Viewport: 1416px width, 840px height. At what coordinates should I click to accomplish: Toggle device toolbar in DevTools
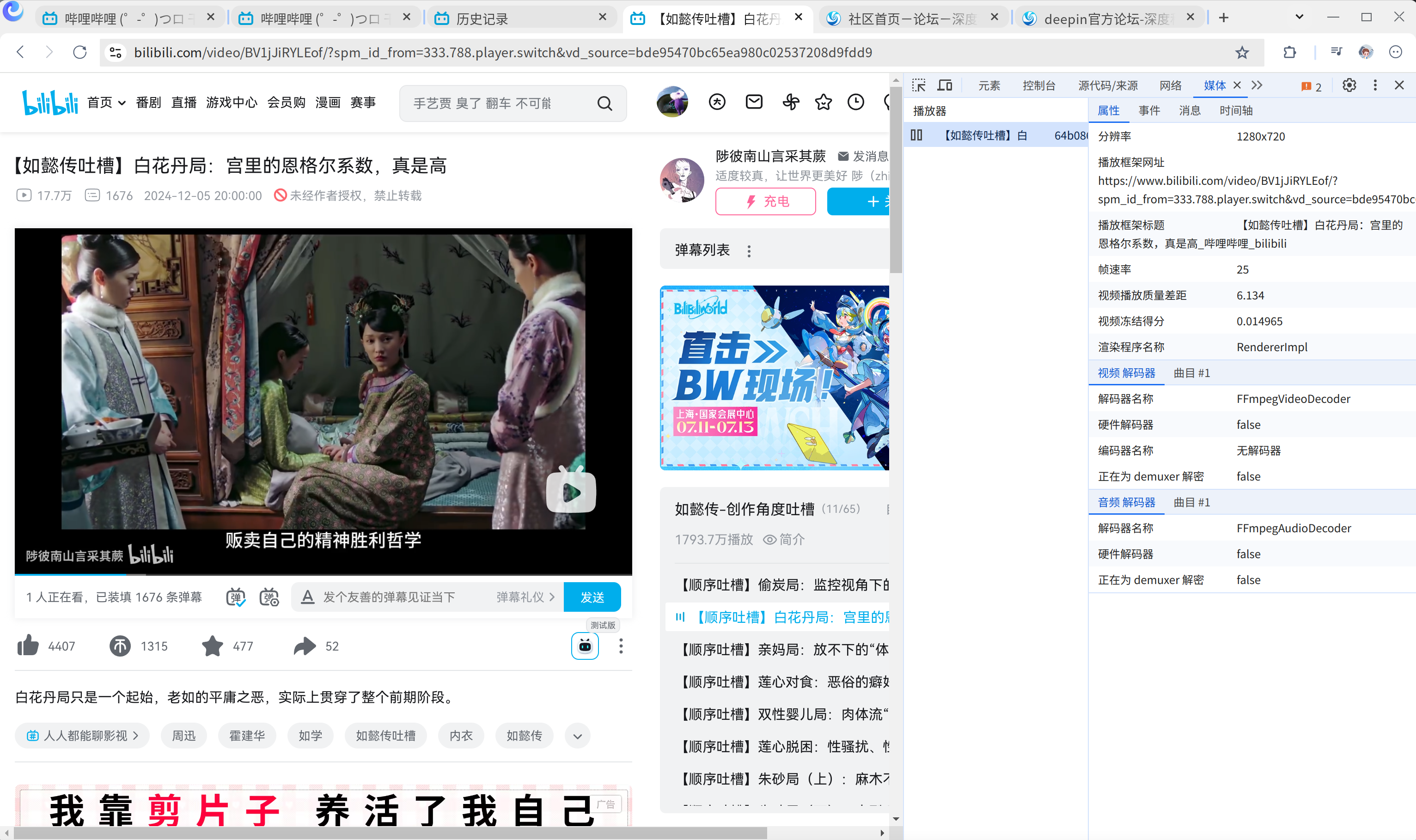click(x=944, y=85)
